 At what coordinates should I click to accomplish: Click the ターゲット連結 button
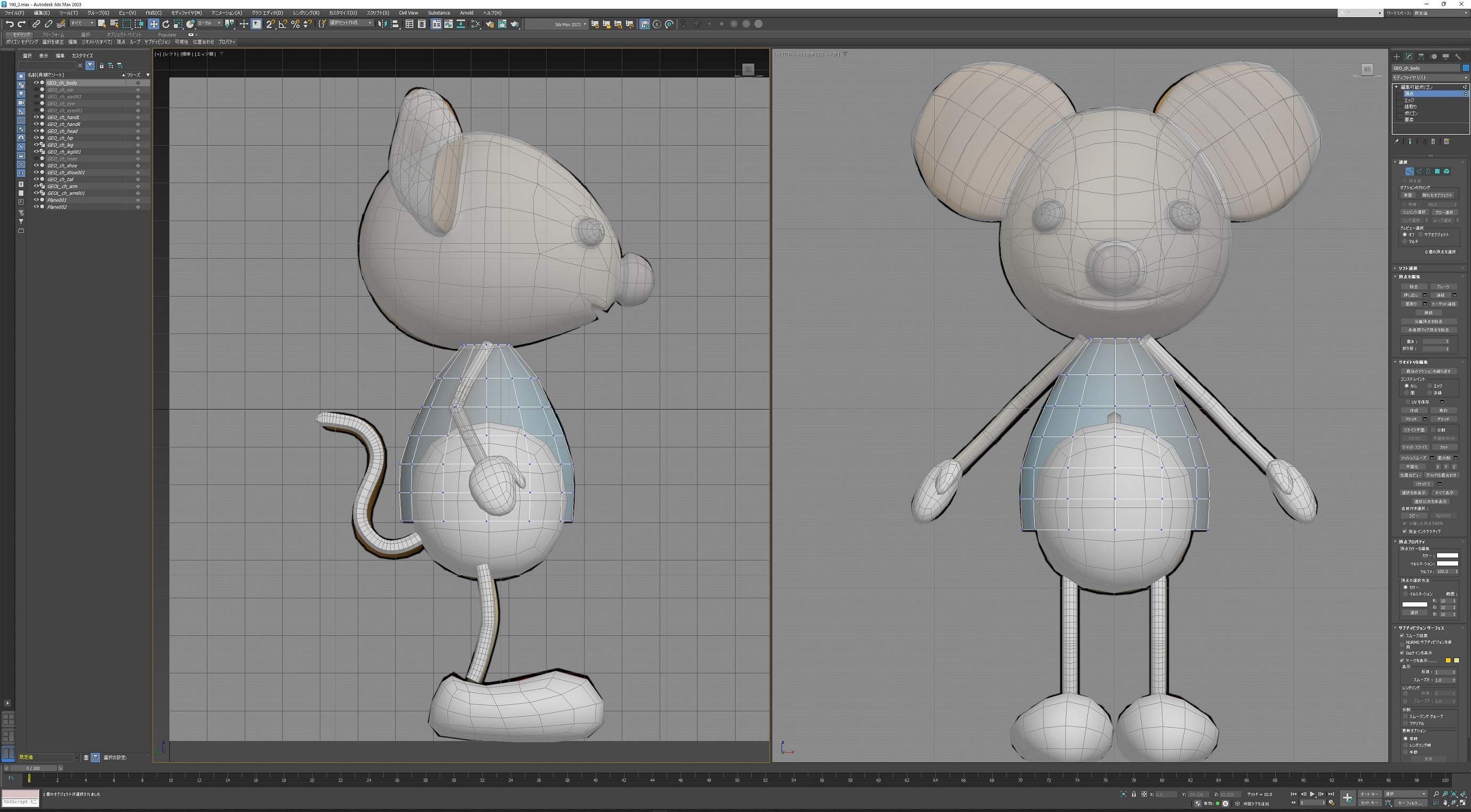click(1443, 304)
